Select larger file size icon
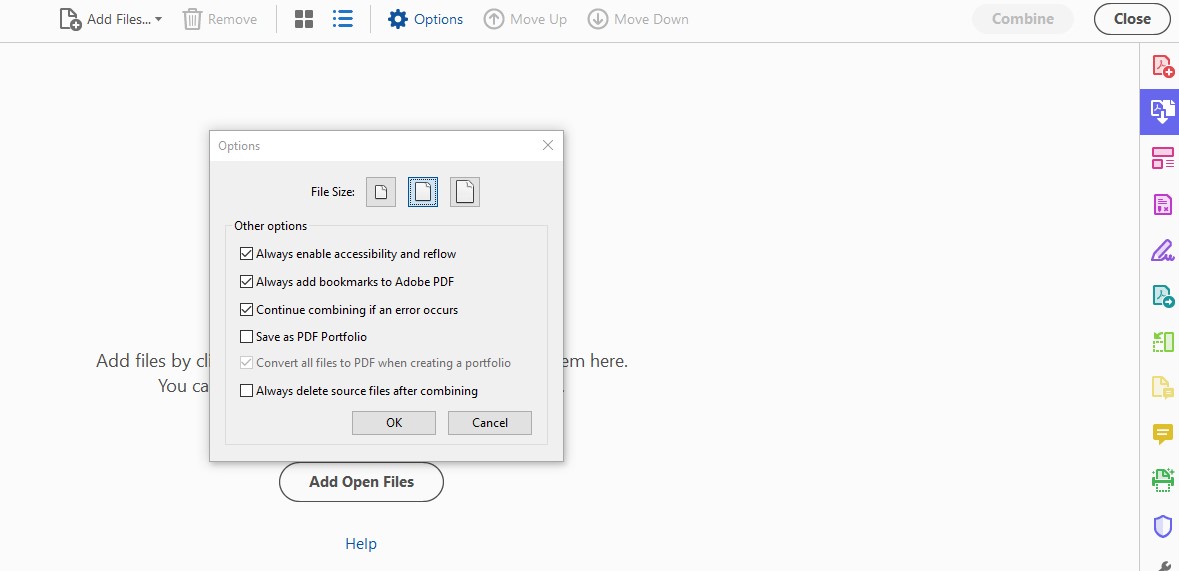Screen dimensions: 1179x571 (x=465, y=192)
